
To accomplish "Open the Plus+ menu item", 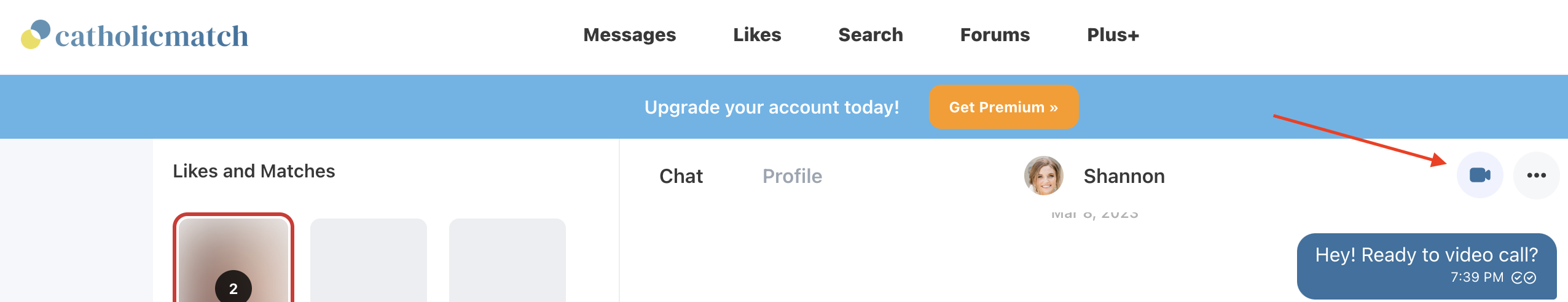I will (1113, 35).
